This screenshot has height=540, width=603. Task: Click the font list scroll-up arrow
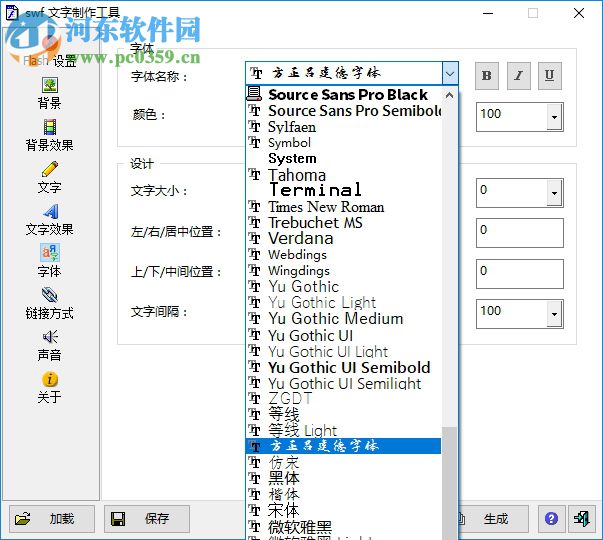(449, 95)
